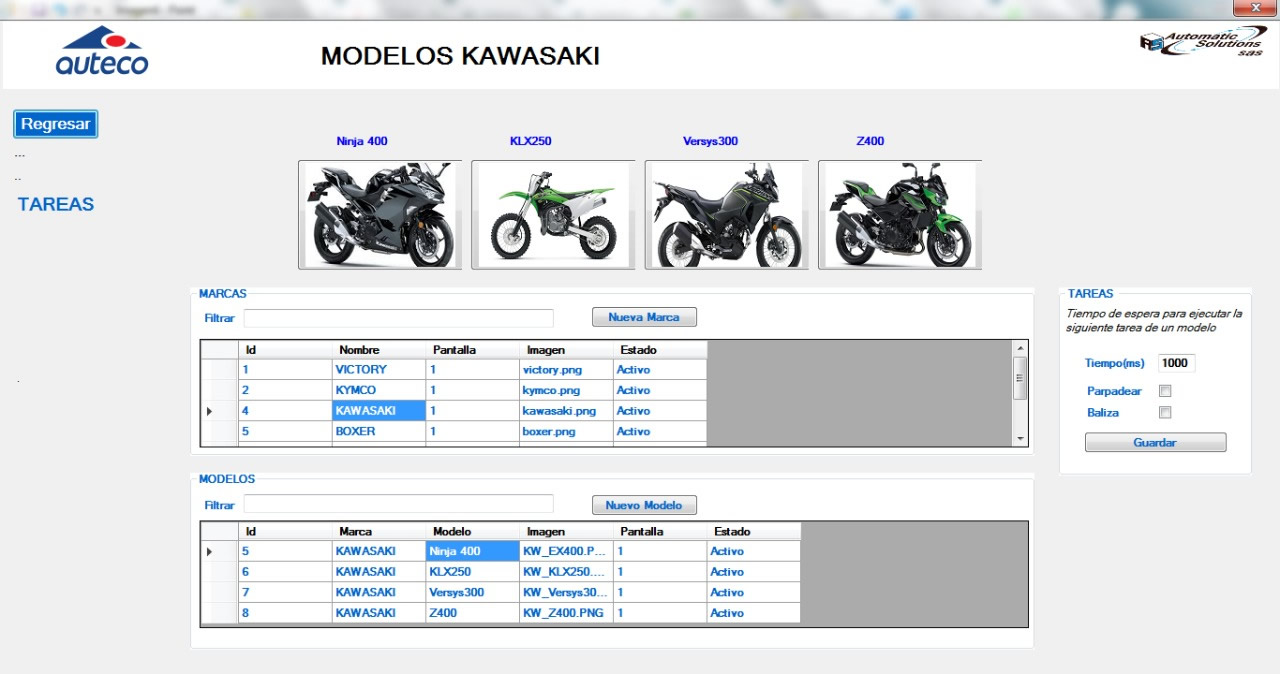Select the KYMCO cell in MARCAS grid
The image size is (1280, 674).
(379, 390)
